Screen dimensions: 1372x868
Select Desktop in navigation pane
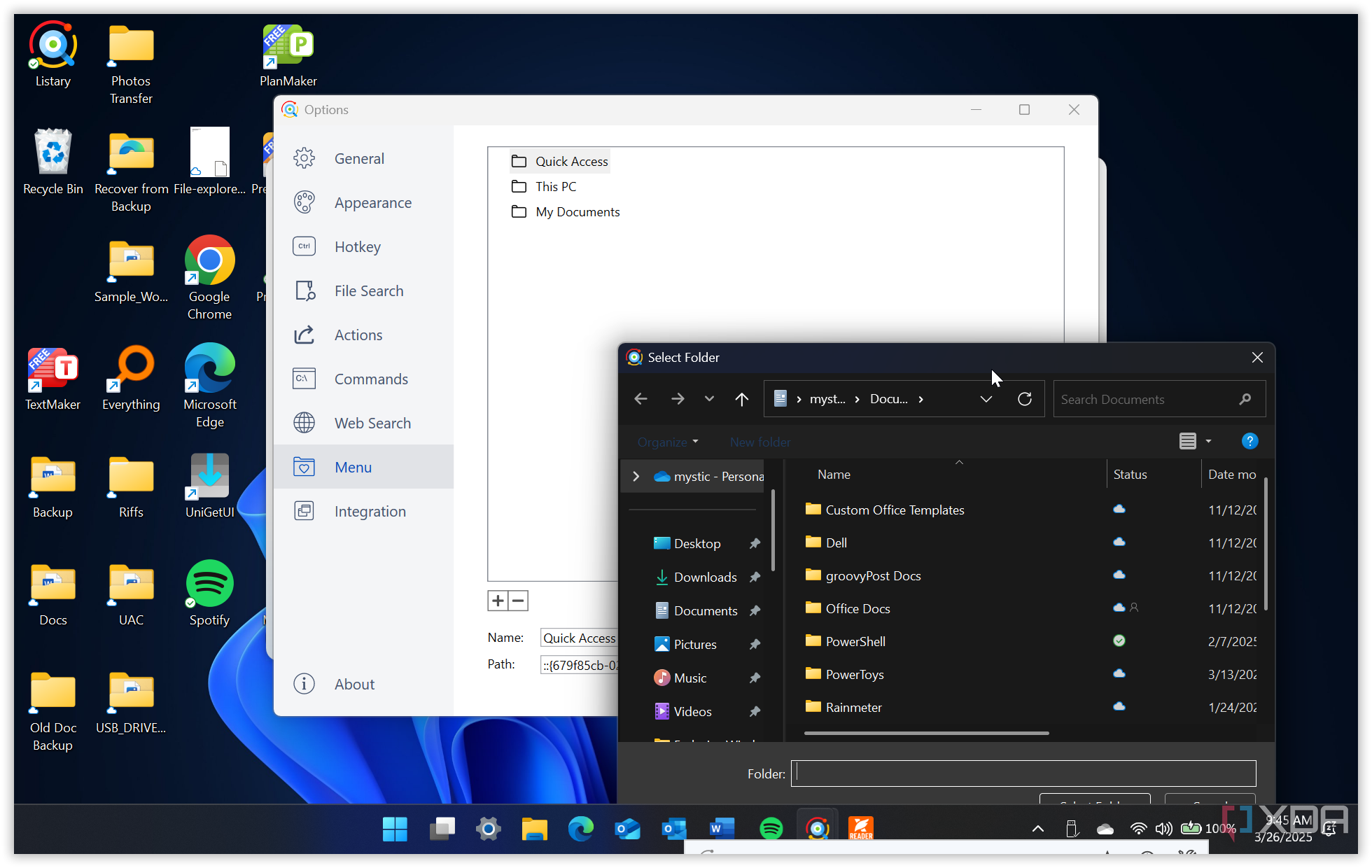point(696,544)
